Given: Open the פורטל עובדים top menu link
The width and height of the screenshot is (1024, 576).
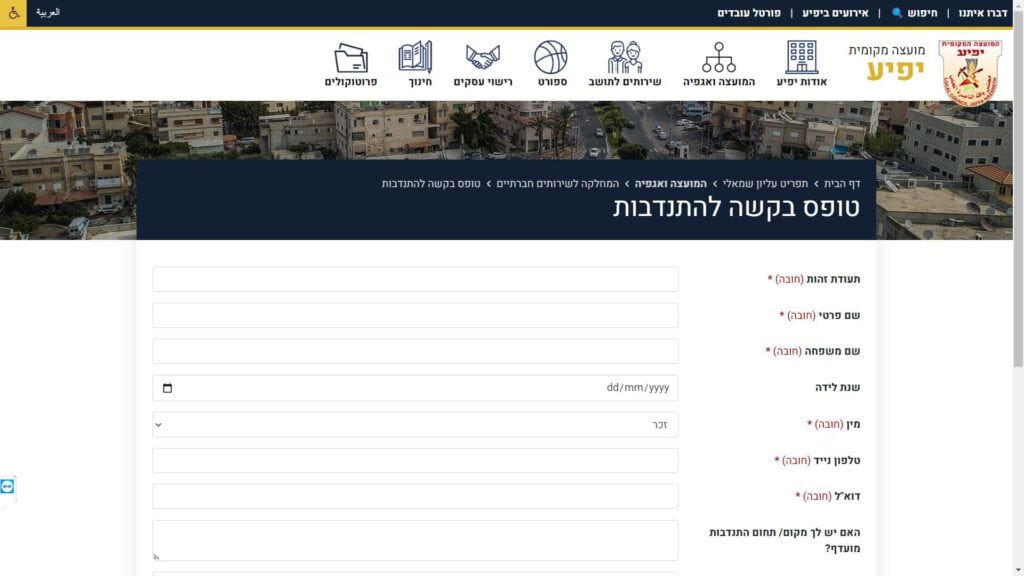Looking at the screenshot, I should click(749, 13).
